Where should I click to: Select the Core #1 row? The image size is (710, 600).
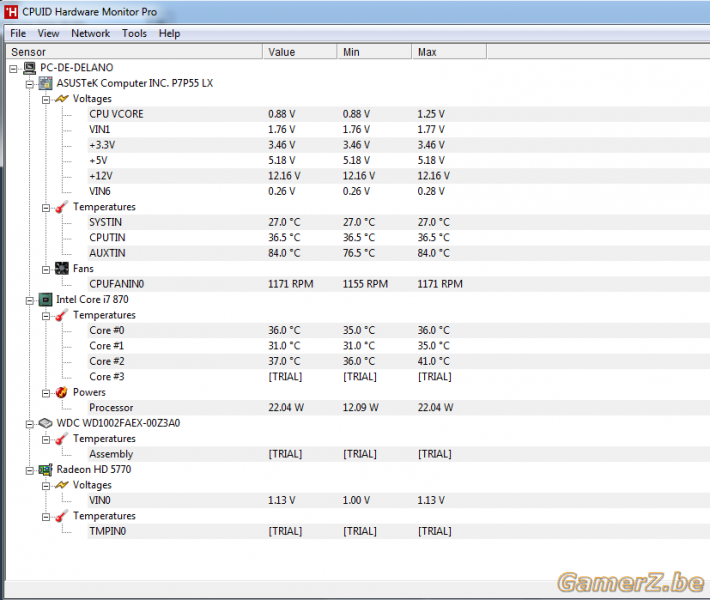click(x=398, y=346)
